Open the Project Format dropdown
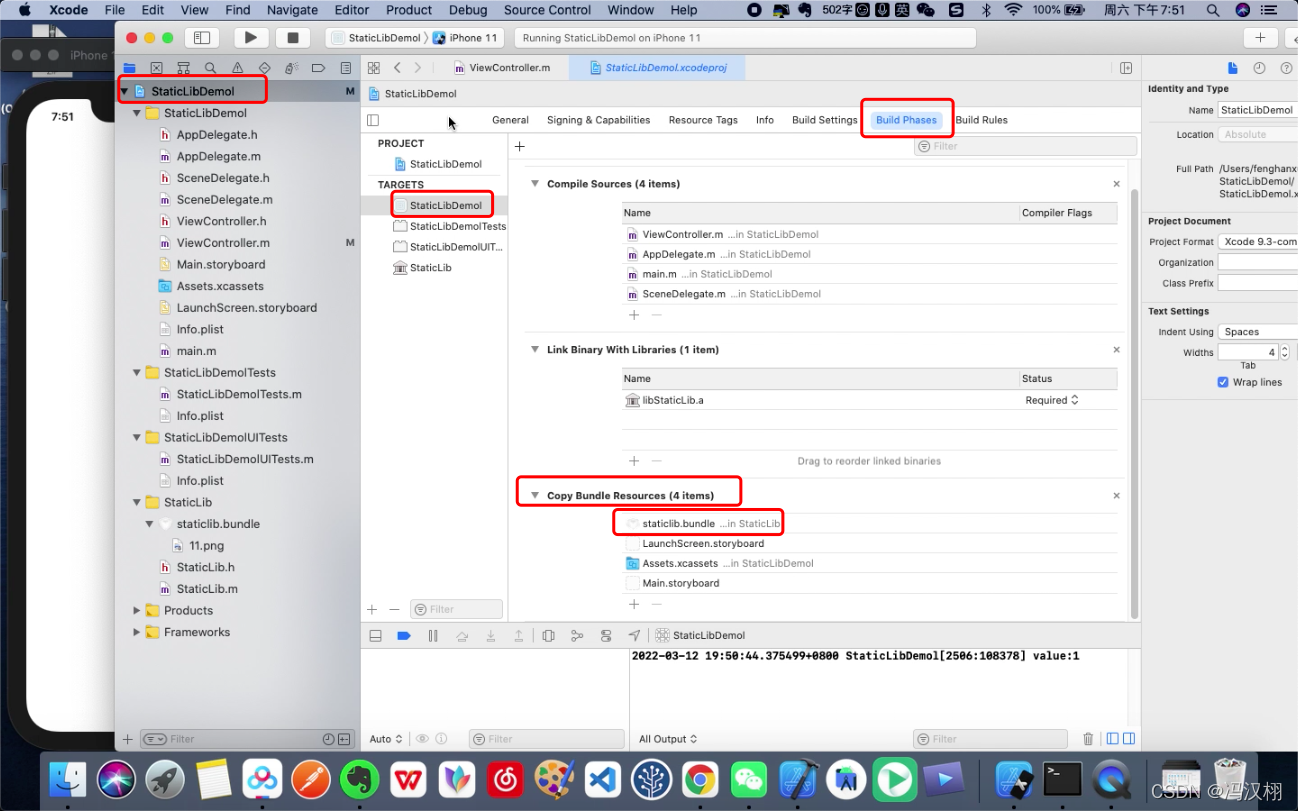Viewport: 1298px width, 811px height. click(x=1257, y=242)
